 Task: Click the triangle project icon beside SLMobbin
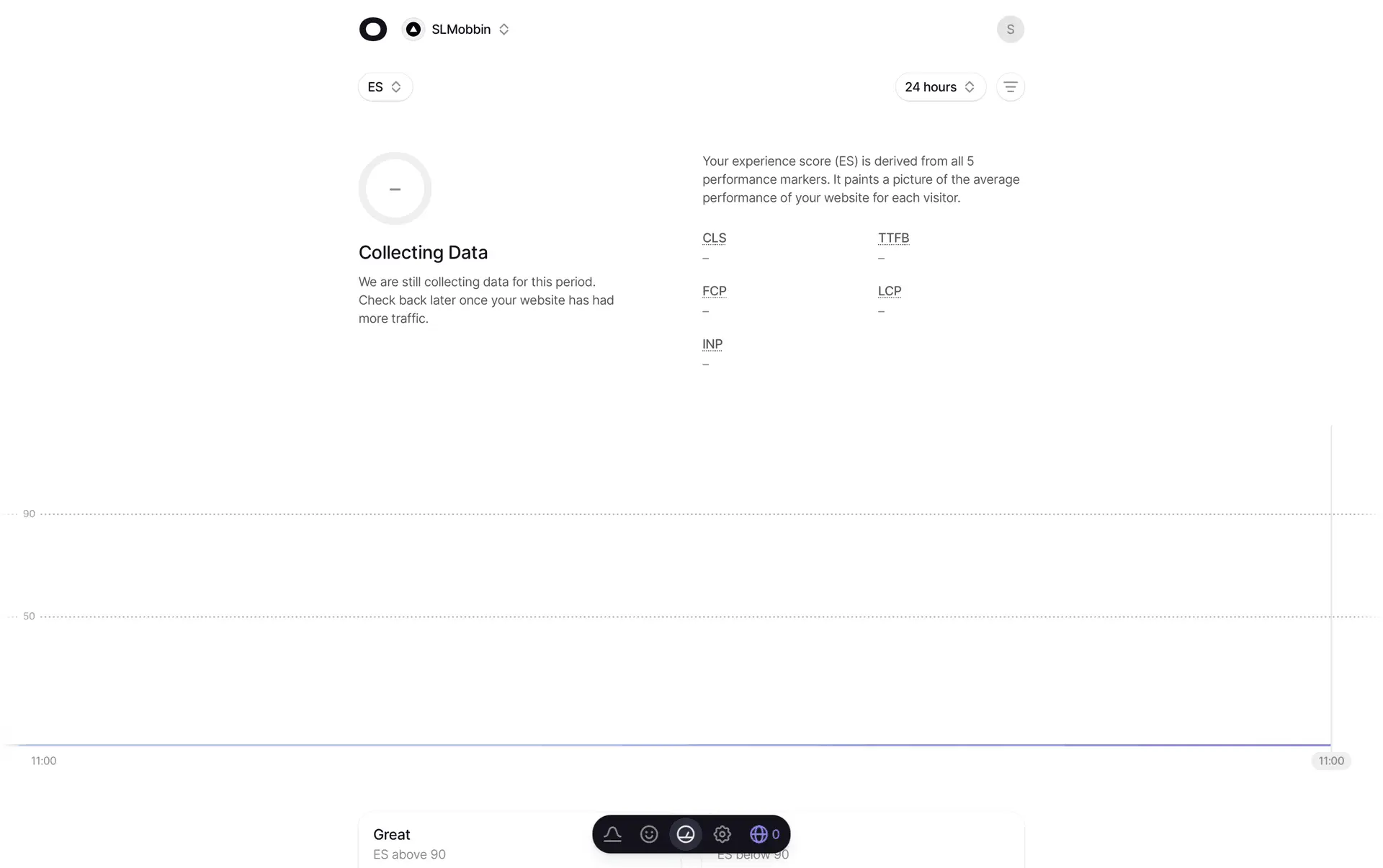413,30
